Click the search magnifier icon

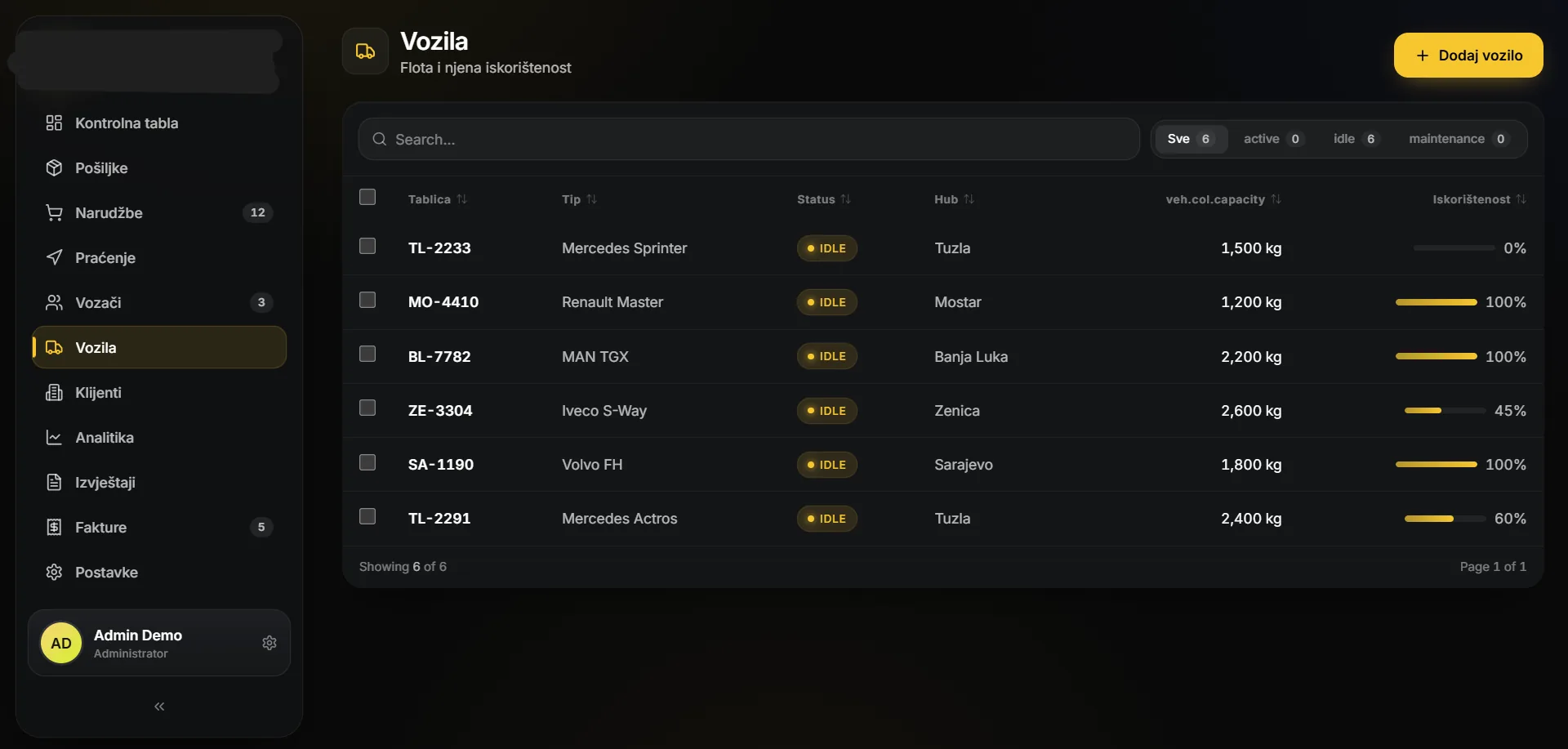pos(379,139)
